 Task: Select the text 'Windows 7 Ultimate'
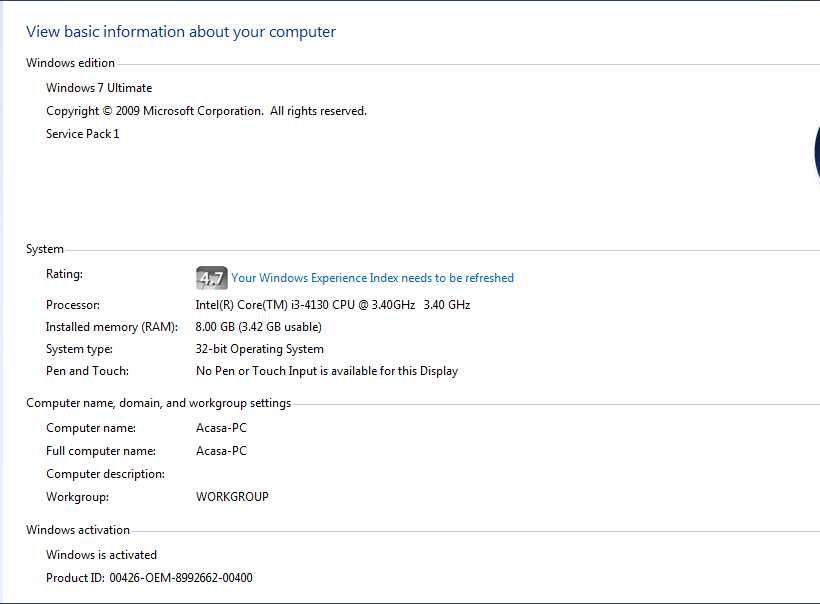tap(99, 88)
